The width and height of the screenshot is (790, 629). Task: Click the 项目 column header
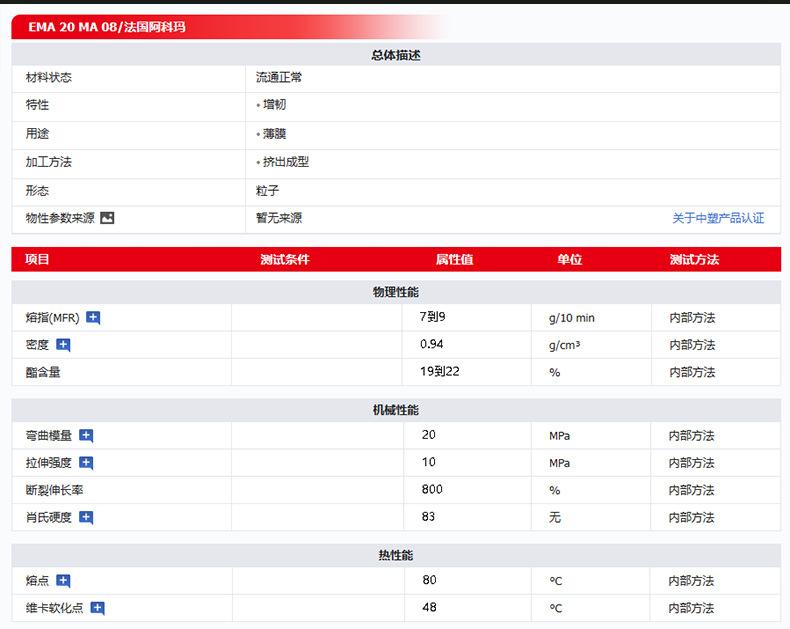pos(37,259)
